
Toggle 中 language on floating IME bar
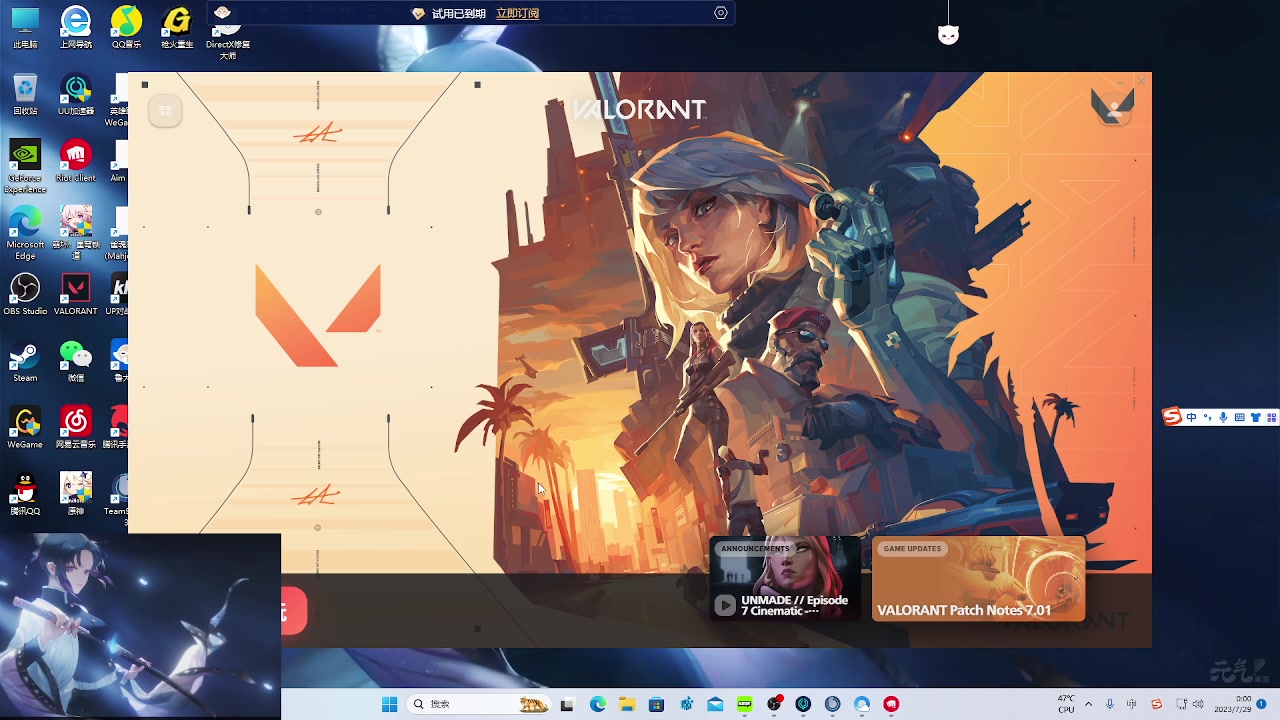(1192, 417)
